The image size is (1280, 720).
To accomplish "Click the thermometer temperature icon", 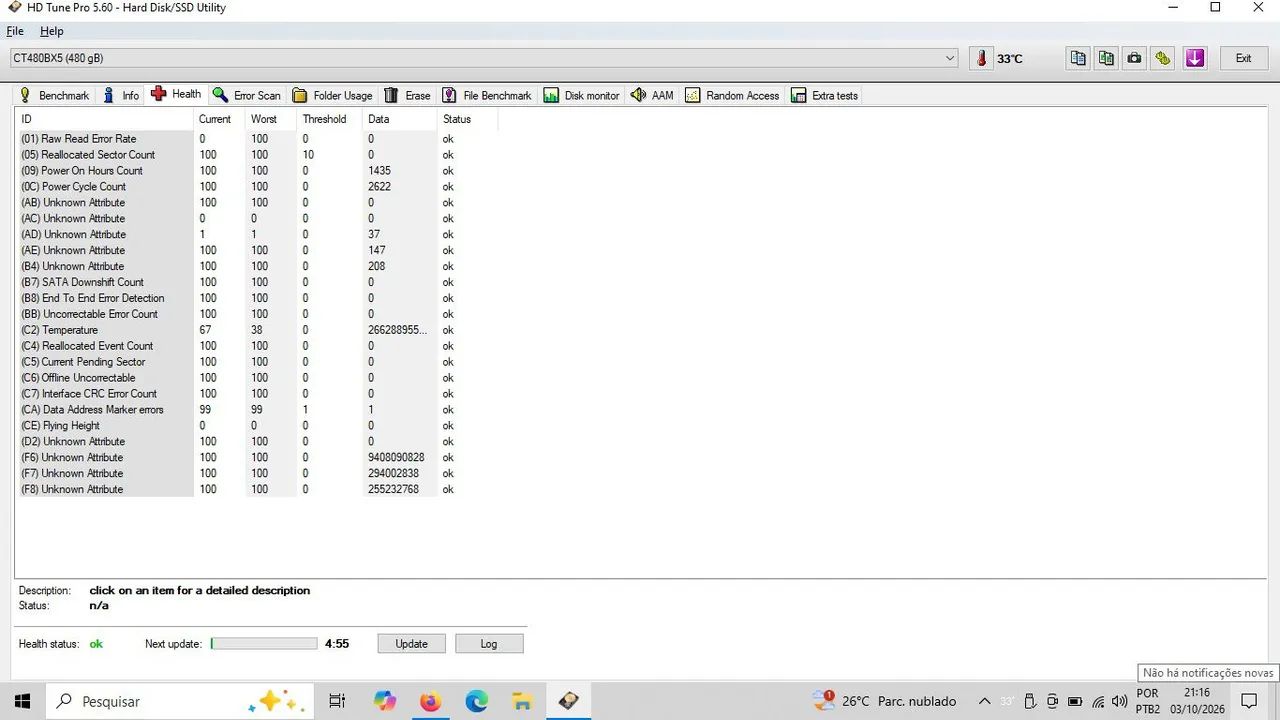I will (x=981, y=58).
